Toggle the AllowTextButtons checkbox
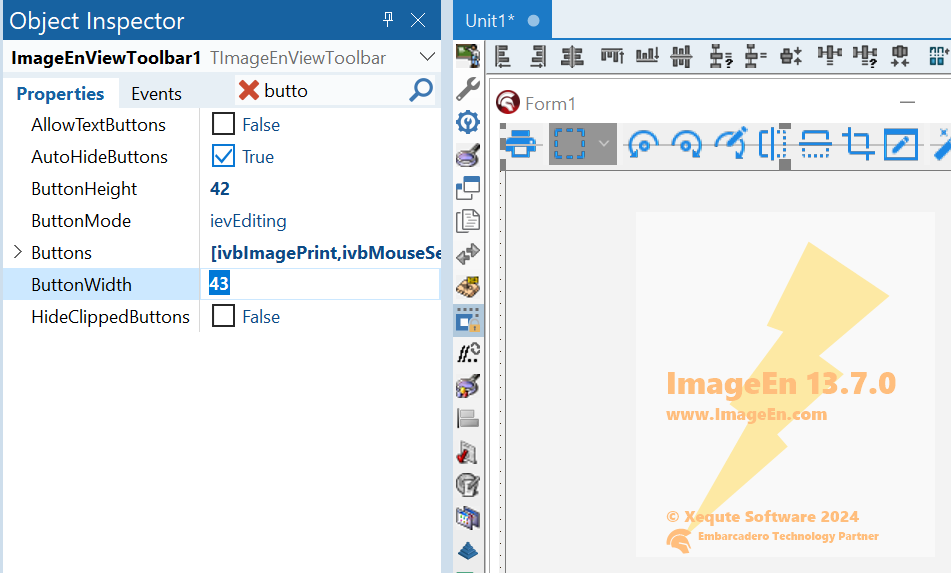This screenshot has width=951, height=573. coord(223,124)
